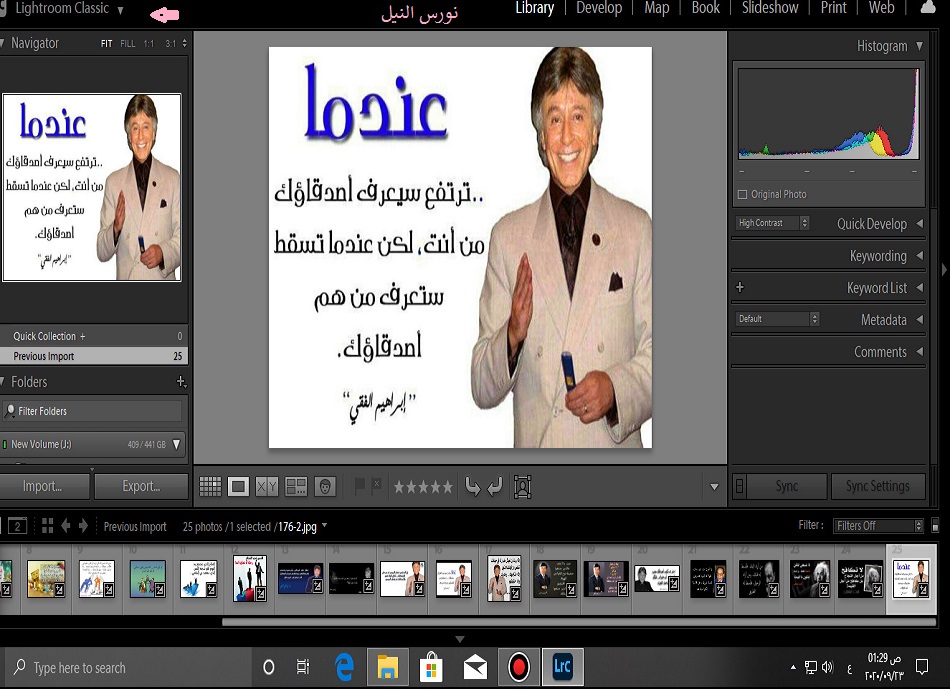Image resolution: width=950 pixels, height=689 pixels.
Task: Flag the photo as picked
Action: [360, 486]
